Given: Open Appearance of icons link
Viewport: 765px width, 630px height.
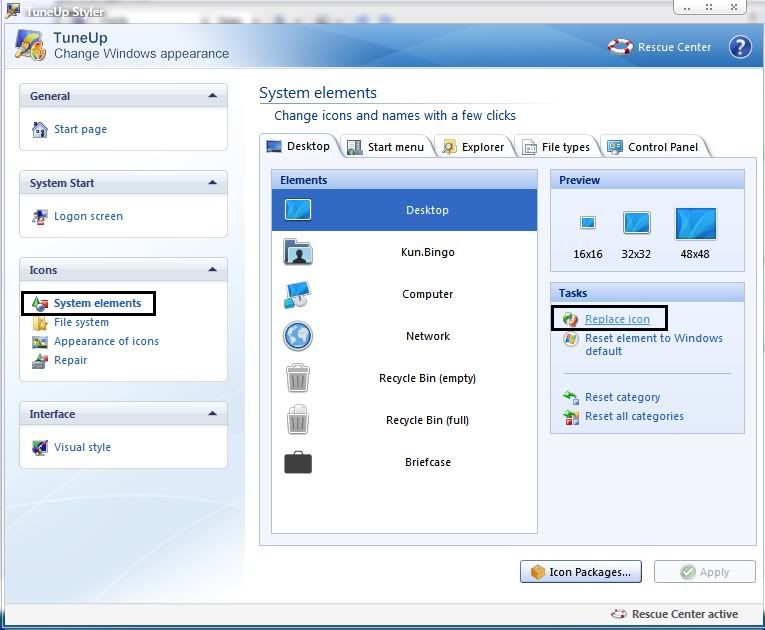Looking at the screenshot, I should (106, 341).
